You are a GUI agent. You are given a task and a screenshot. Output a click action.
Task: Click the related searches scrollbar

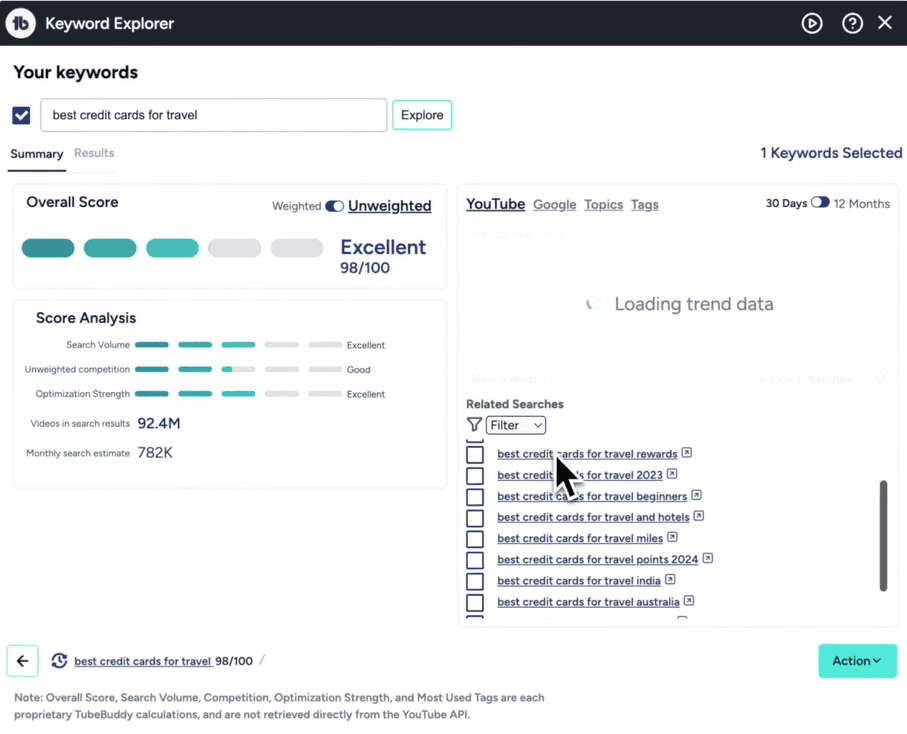click(x=883, y=535)
